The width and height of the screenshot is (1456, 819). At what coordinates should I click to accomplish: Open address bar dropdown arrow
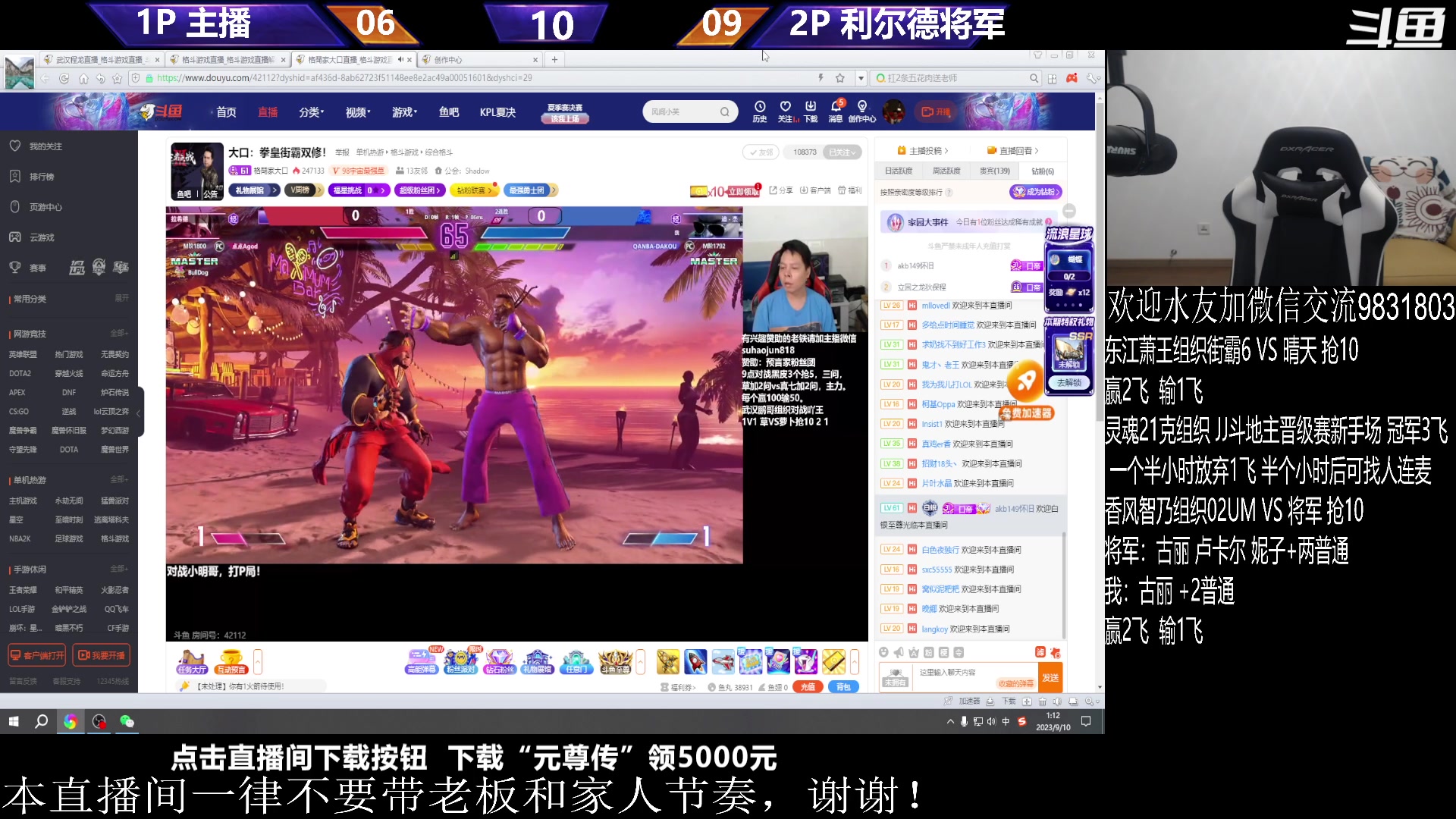click(x=861, y=78)
